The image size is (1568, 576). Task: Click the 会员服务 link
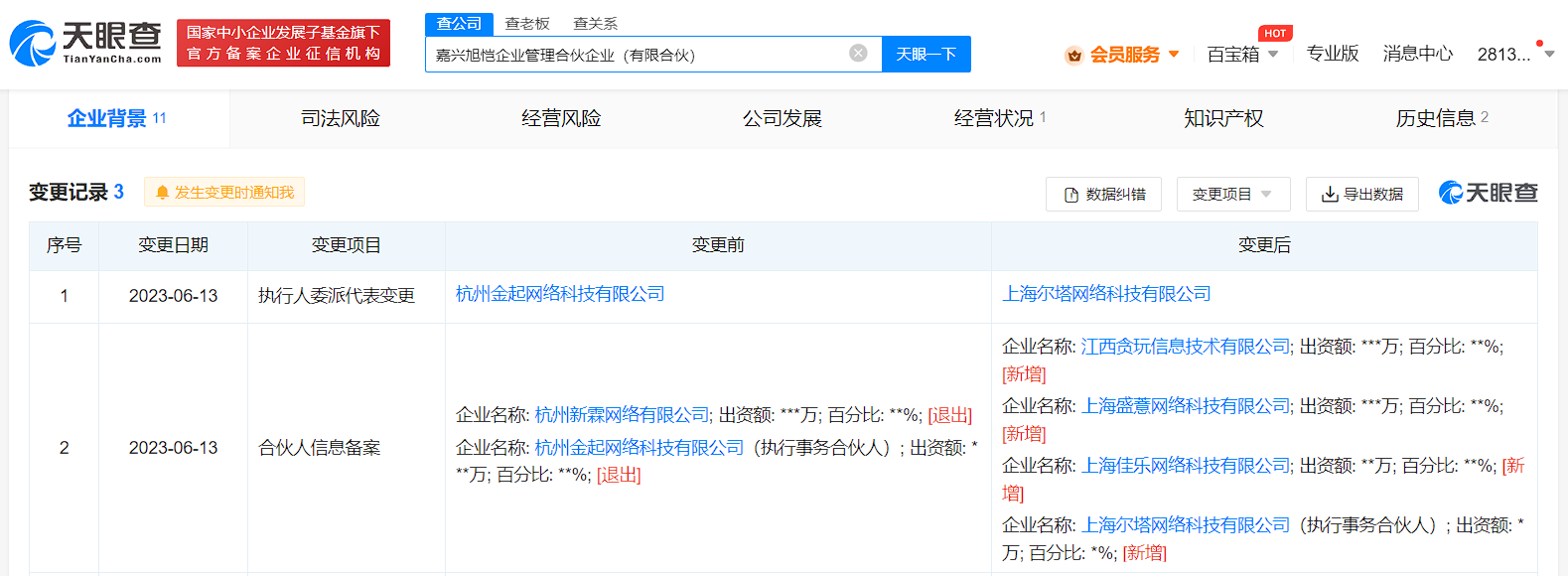[x=1125, y=55]
